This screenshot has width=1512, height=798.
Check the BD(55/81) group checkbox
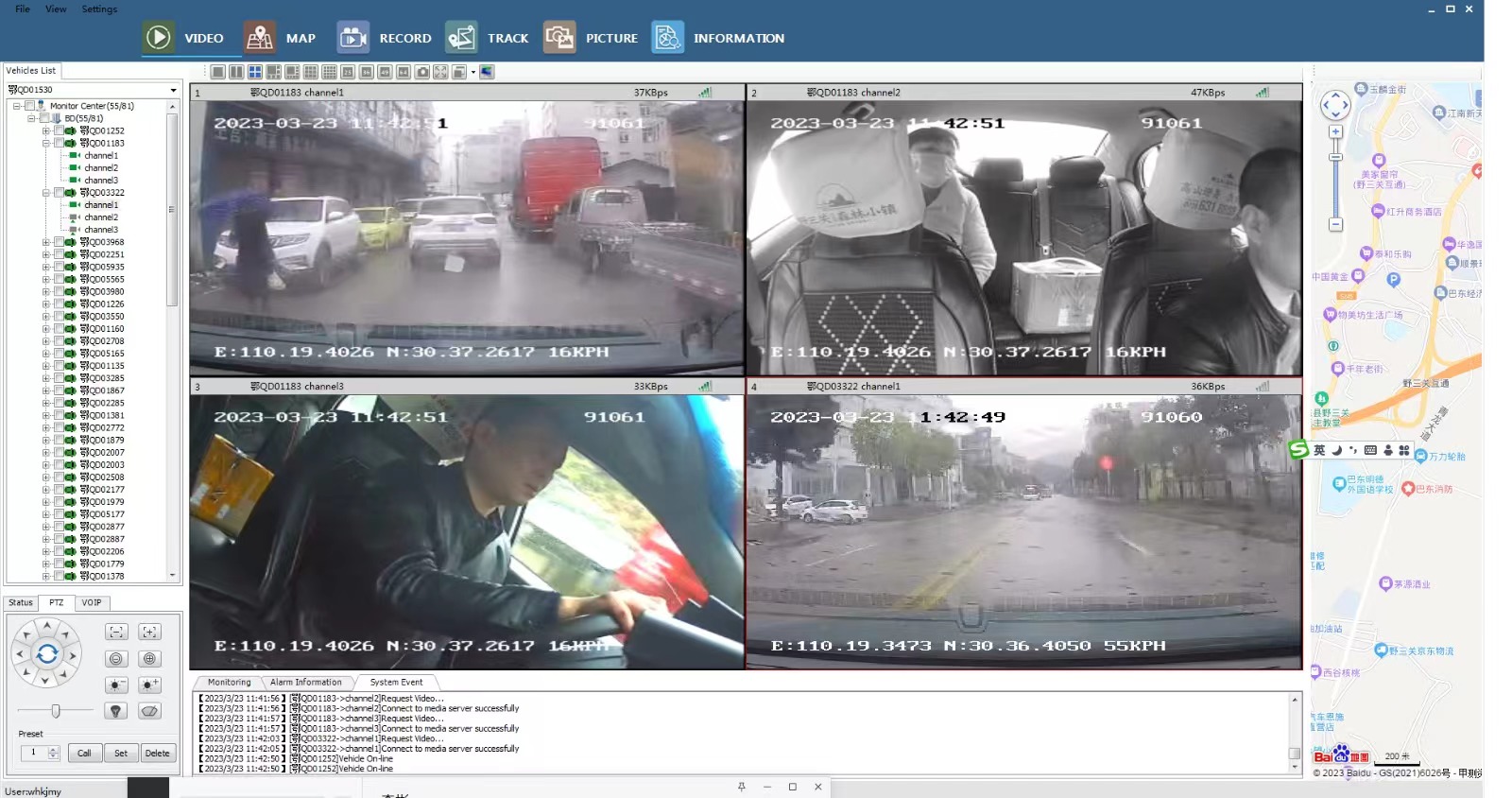coord(44,118)
